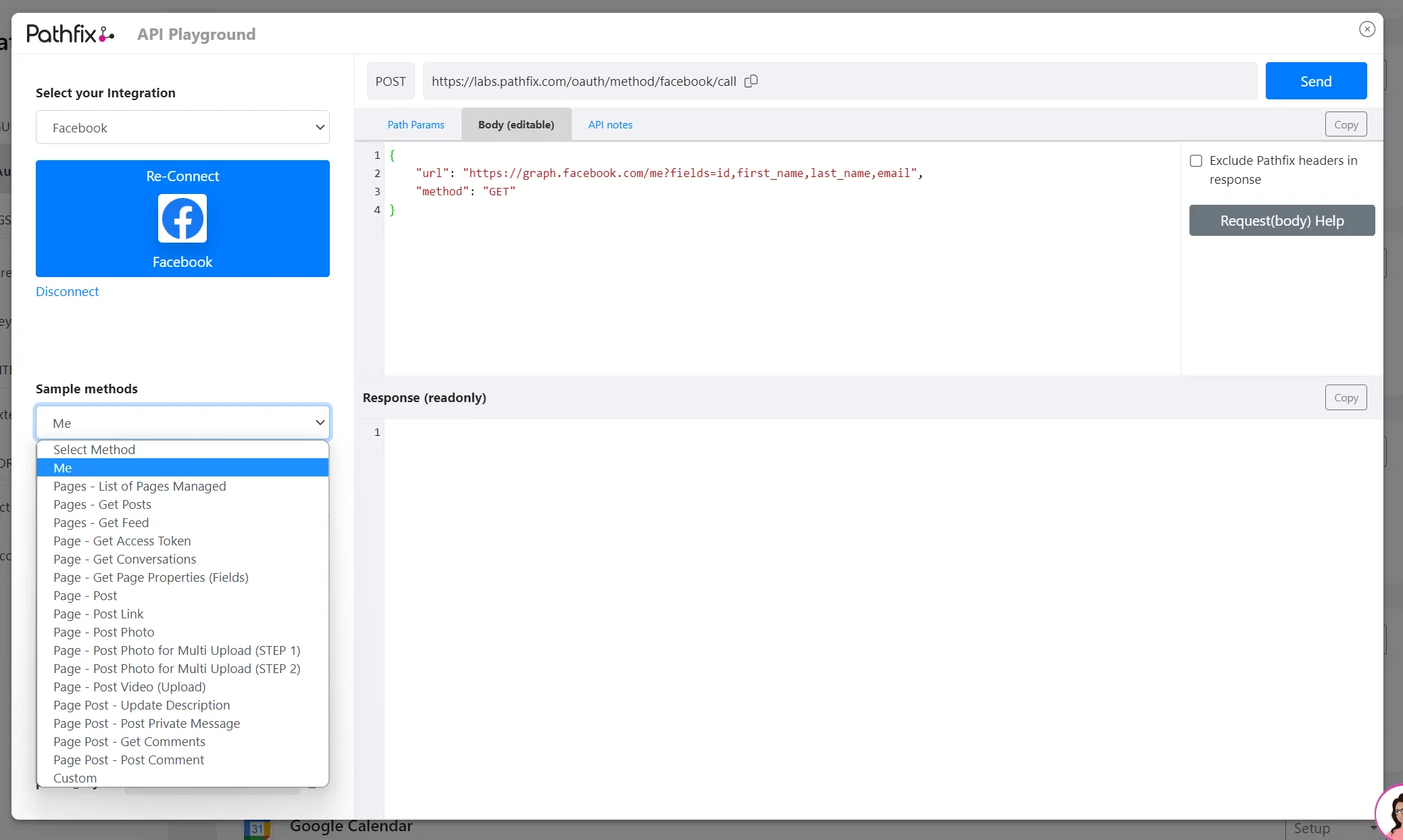
Task: Copy the response content
Action: [1346, 397]
